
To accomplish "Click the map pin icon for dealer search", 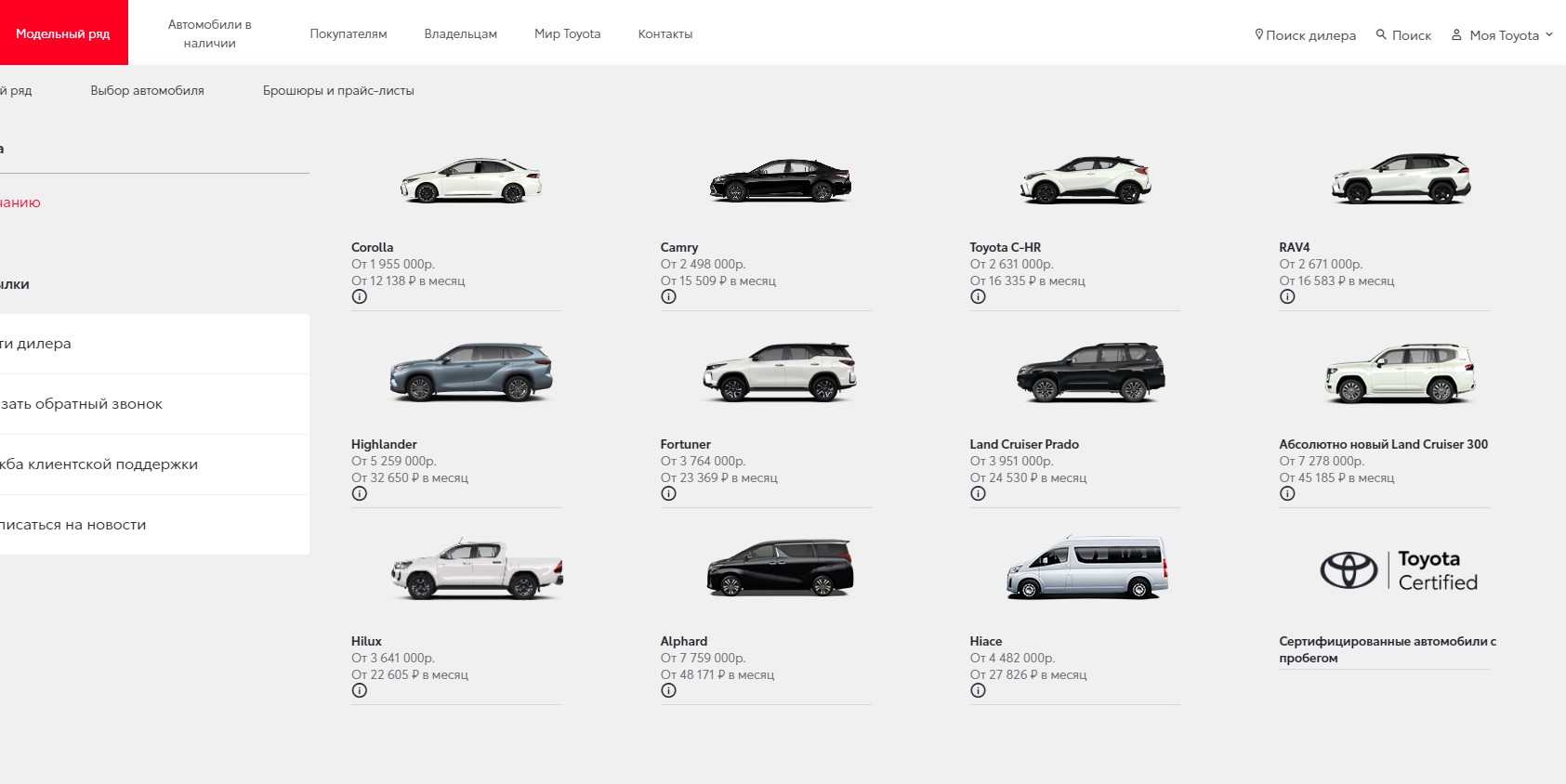I will tap(1259, 34).
